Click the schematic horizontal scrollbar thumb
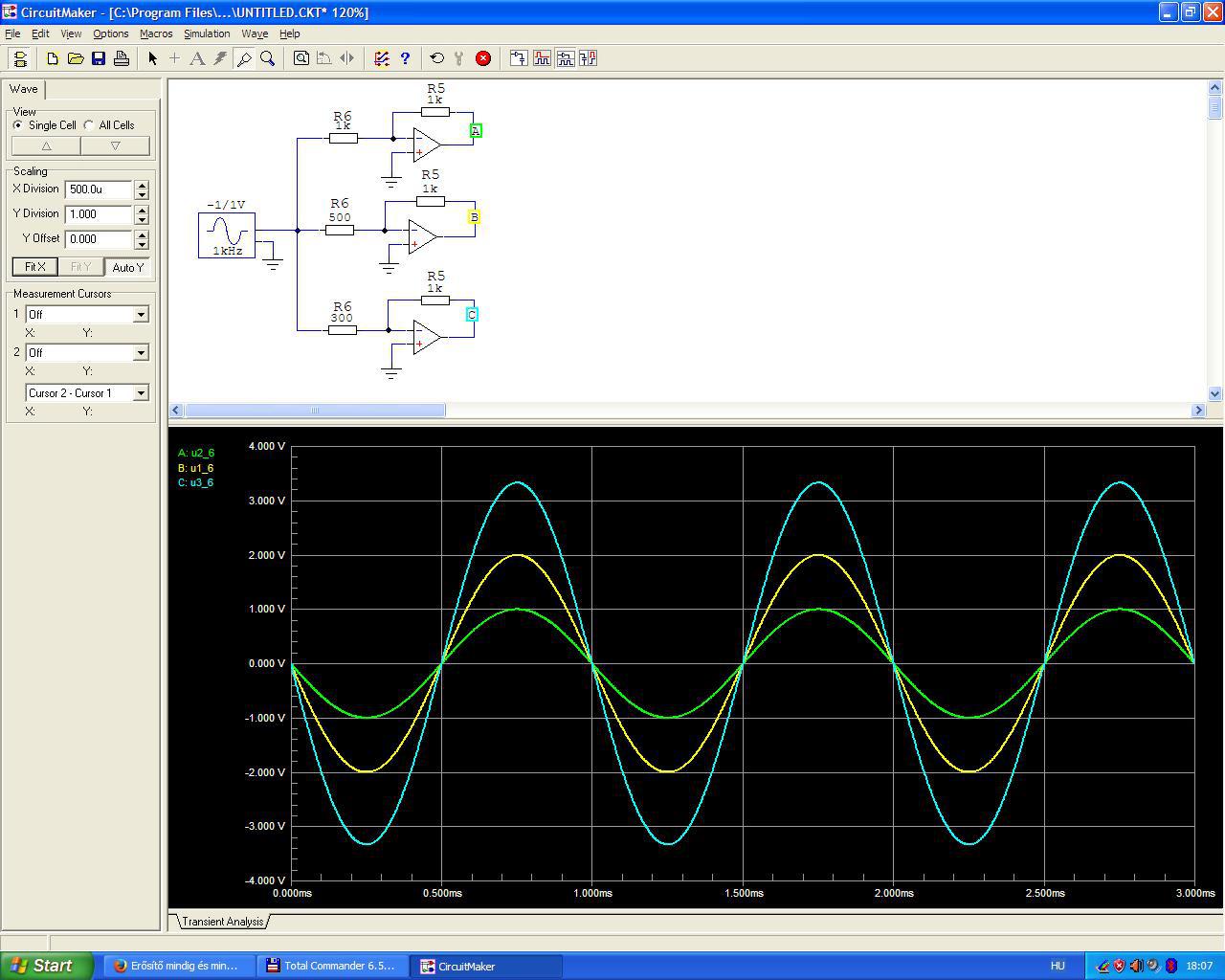This screenshot has width=1225, height=980. pos(314,411)
